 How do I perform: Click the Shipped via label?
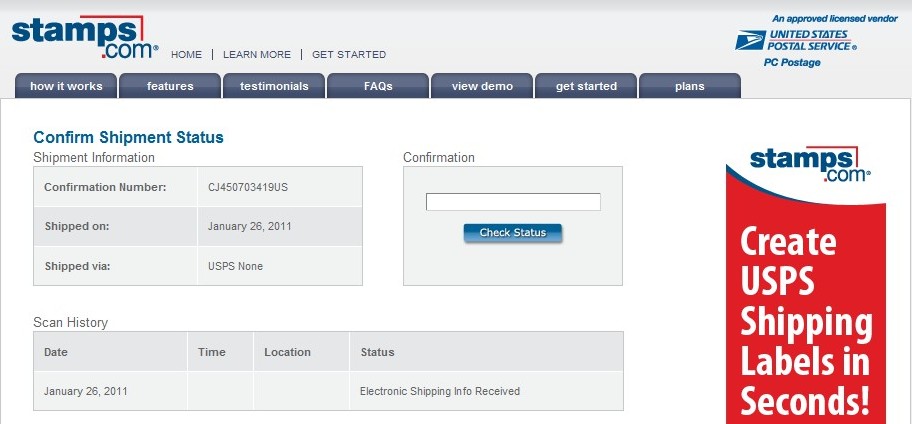point(77,266)
